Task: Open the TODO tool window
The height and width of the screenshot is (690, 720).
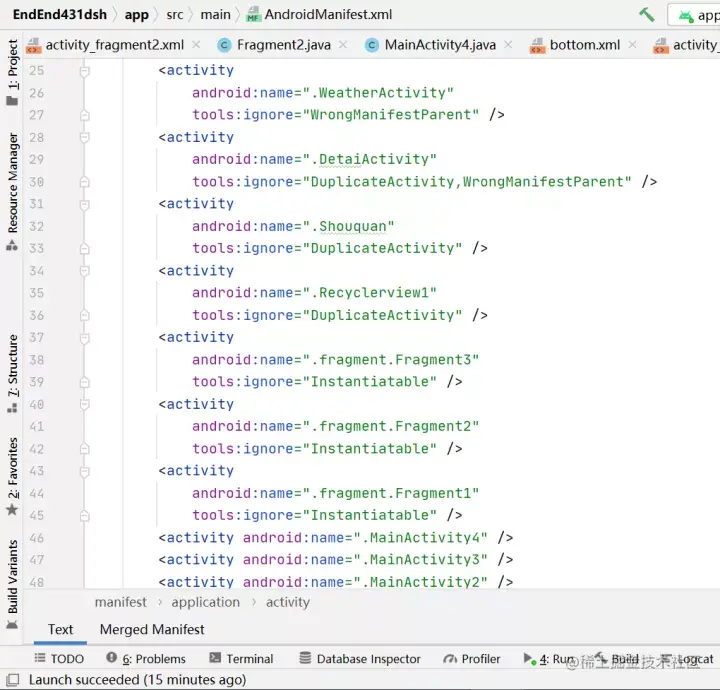Action: pyautogui.click(x=59, y=659)
